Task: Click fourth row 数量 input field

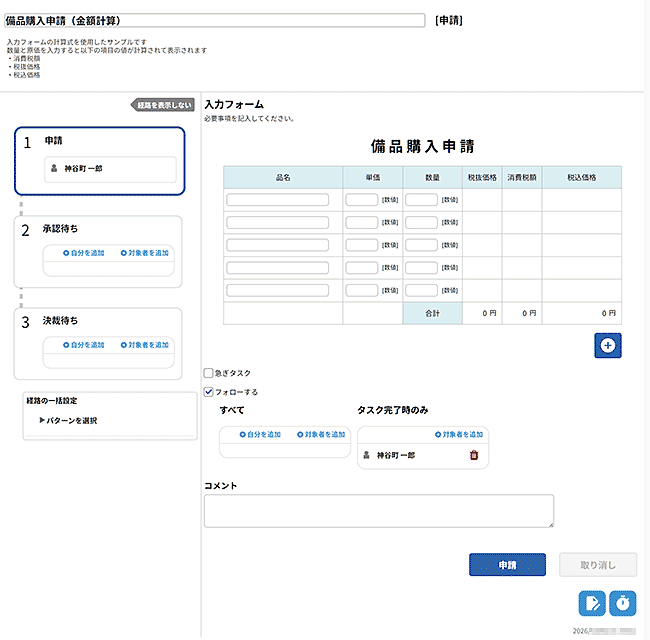Action: click(422, 268)
